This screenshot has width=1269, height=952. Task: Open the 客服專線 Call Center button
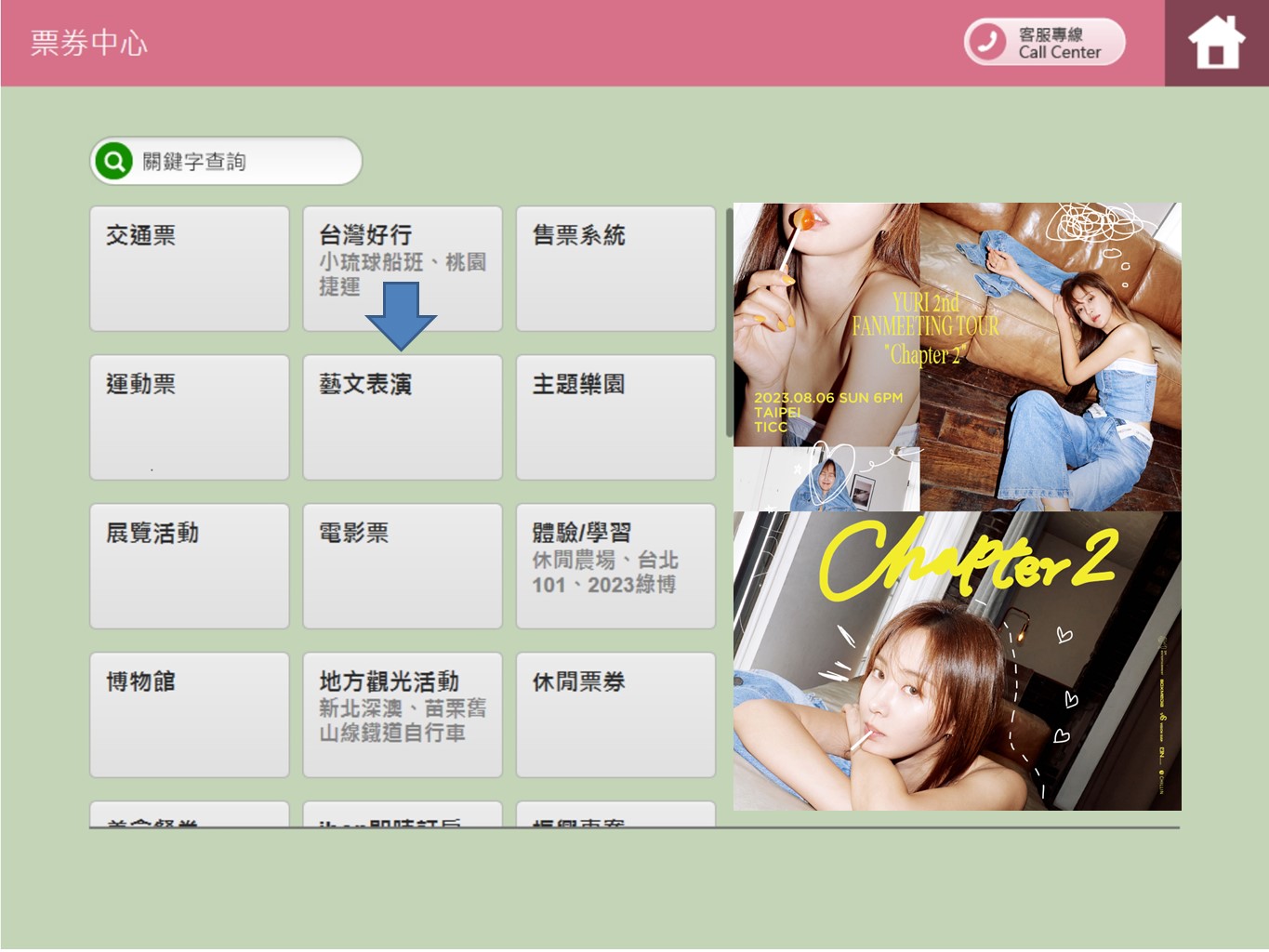pyautogui.click(x=1044, y=43)
